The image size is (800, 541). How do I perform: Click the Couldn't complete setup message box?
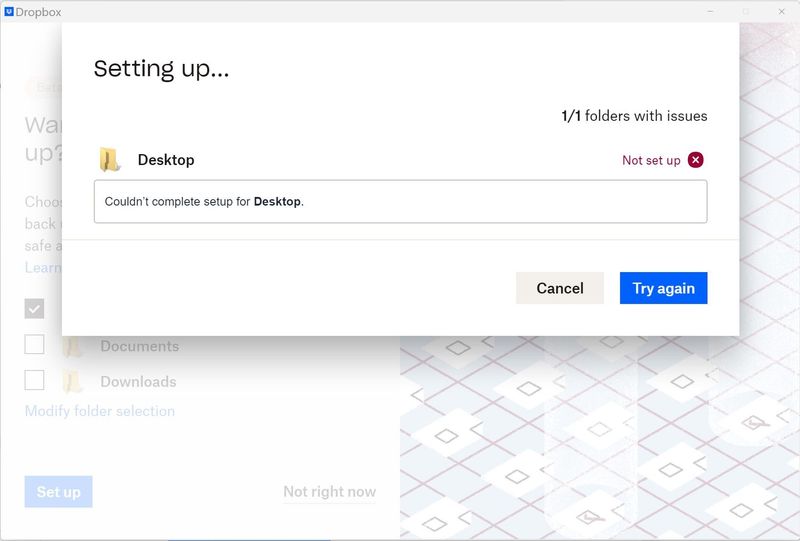(x=400, y=201)
